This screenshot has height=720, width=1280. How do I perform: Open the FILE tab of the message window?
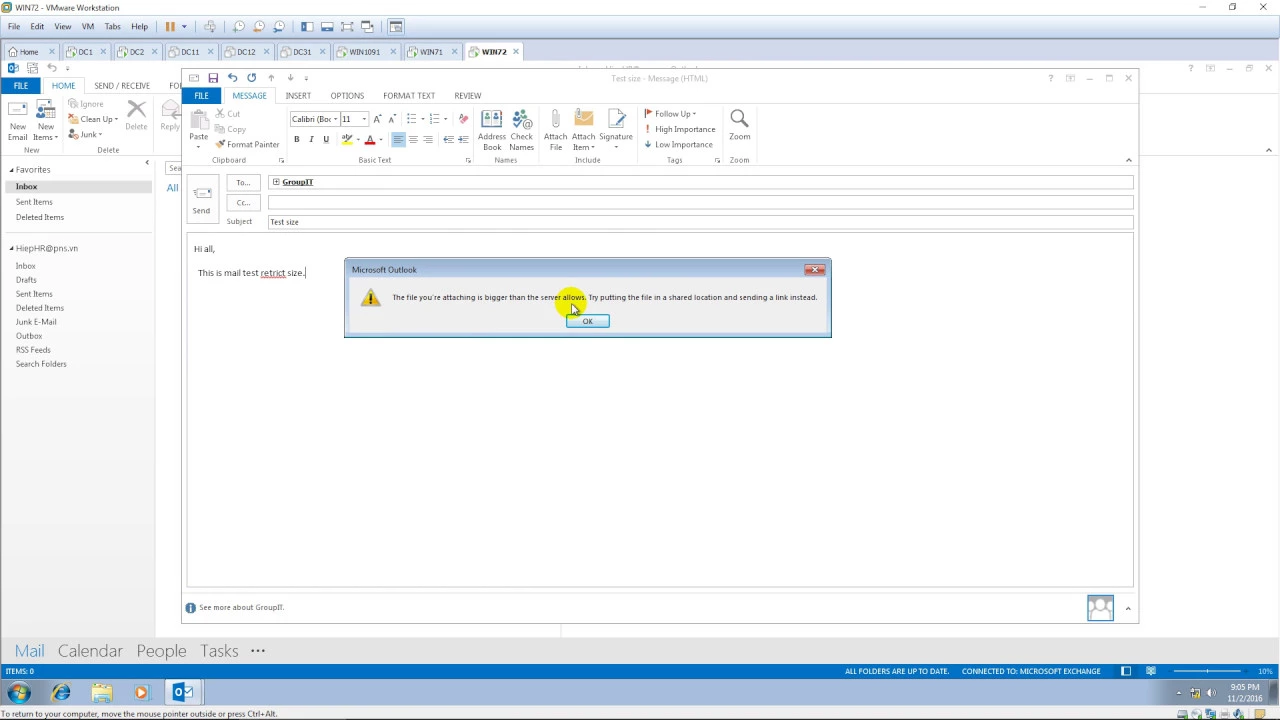201,95
